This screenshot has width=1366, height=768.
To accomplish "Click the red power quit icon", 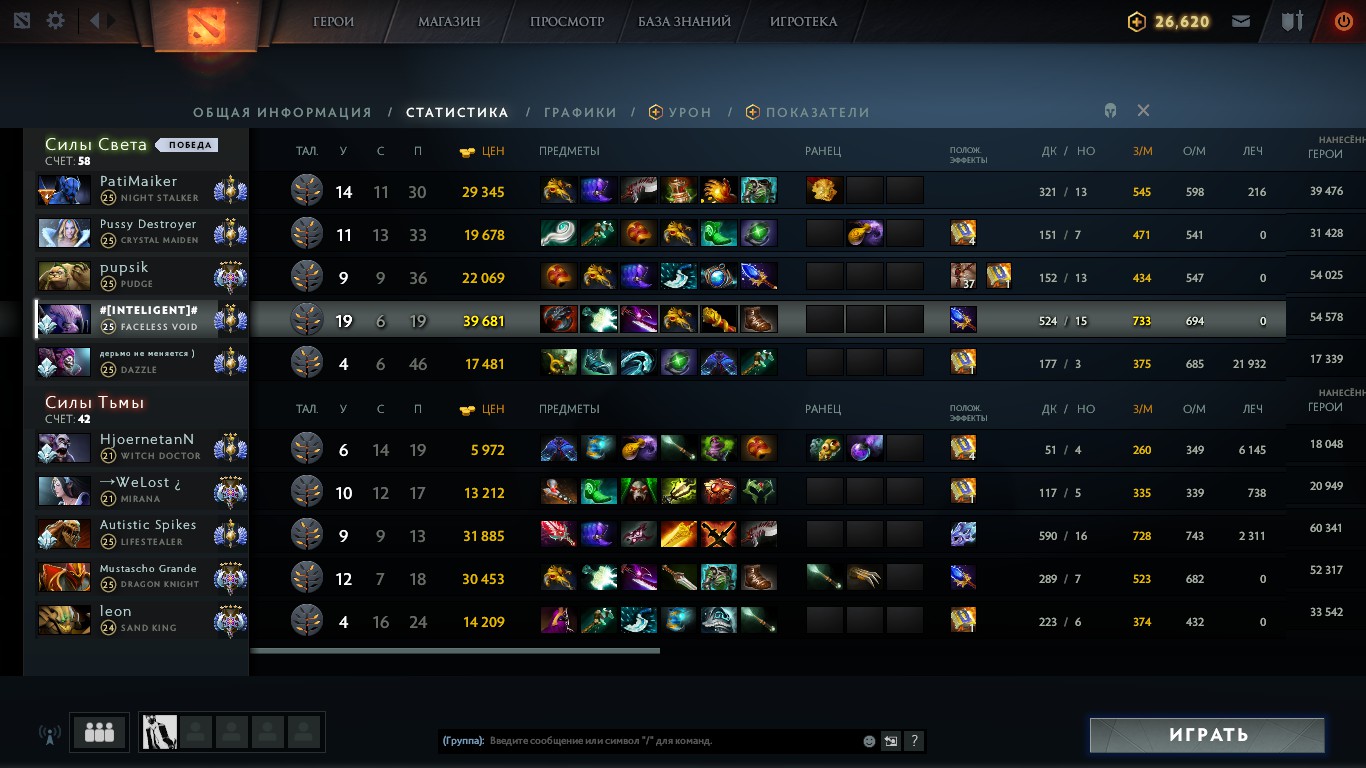I will pos(1344,21).
